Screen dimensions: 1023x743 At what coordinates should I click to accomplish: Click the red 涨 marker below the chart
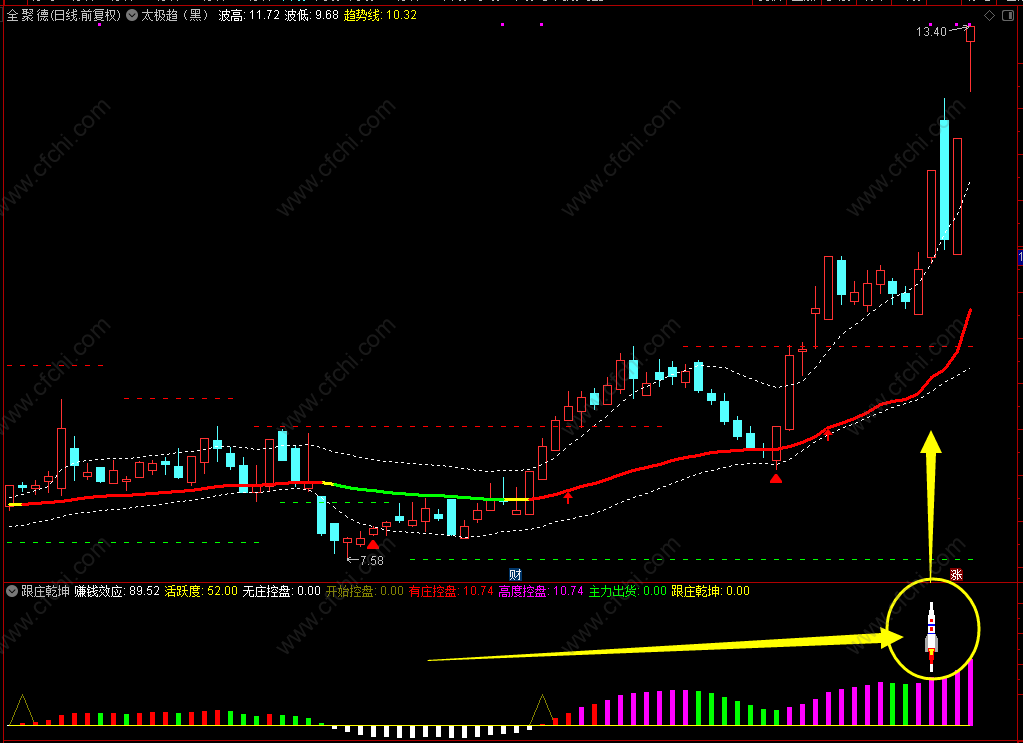click(956, 575)
